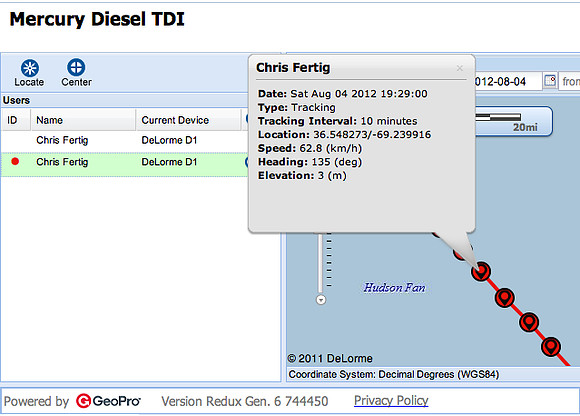Click the date field showing 2012-08-04
The image size is (580, 416).
(x=508, y=81)
